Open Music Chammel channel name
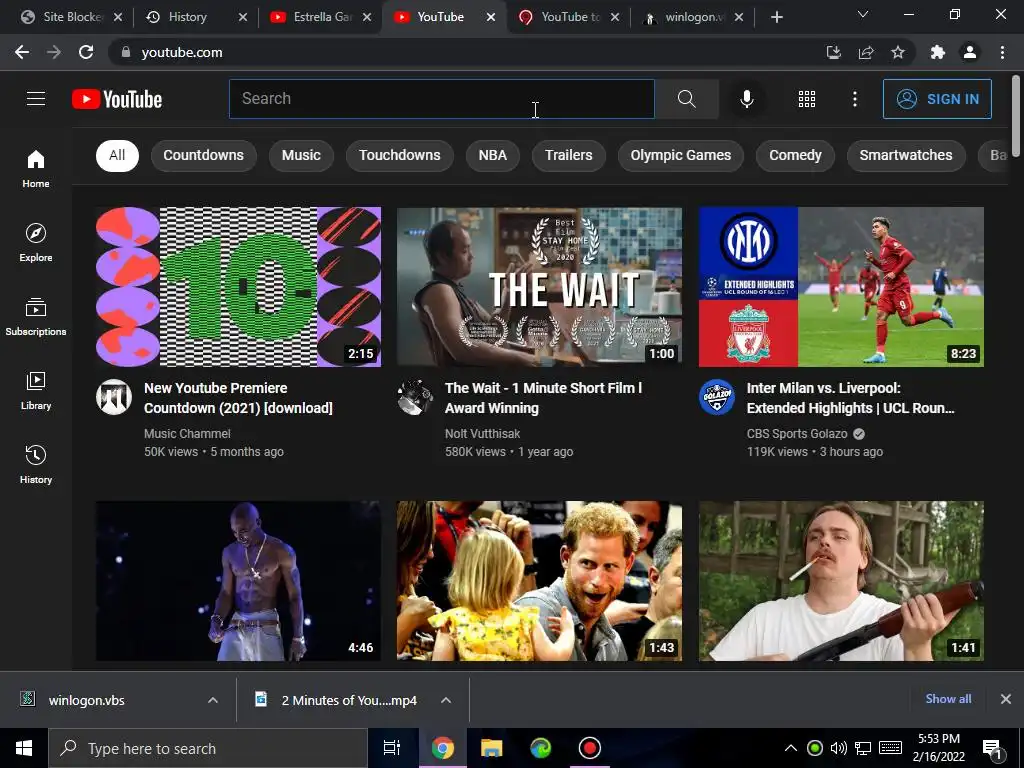1024x768 pixels. click(187, 434)
